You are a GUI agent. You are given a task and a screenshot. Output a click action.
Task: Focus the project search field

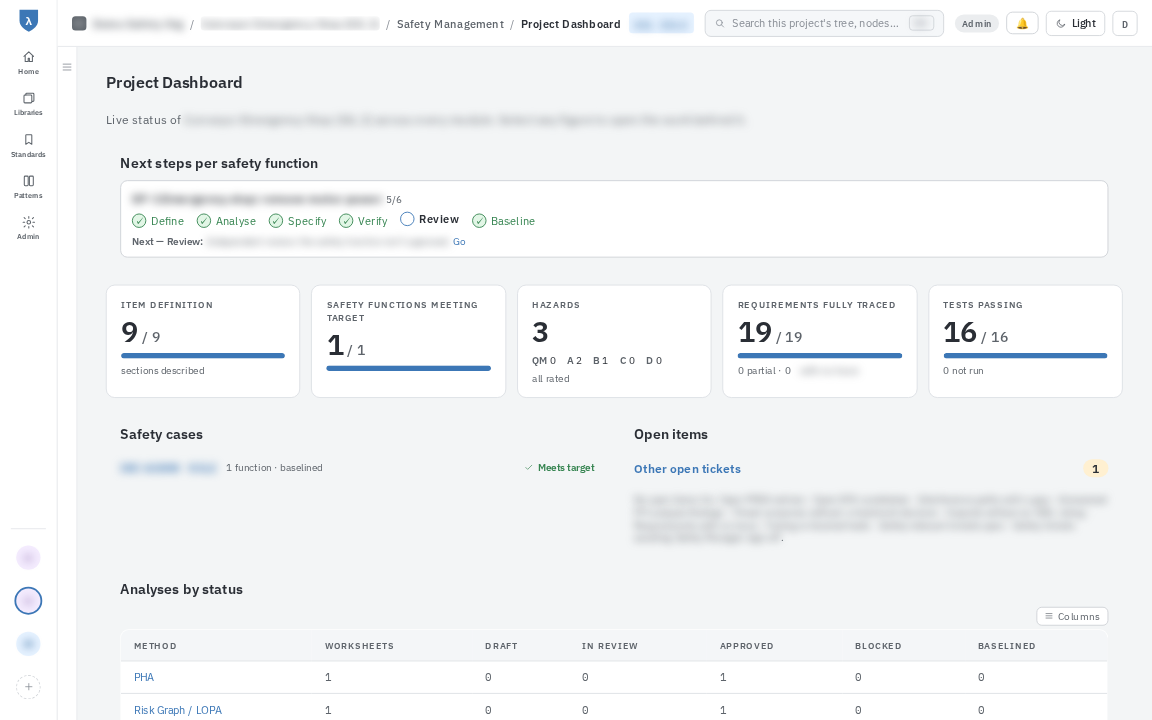824,24
